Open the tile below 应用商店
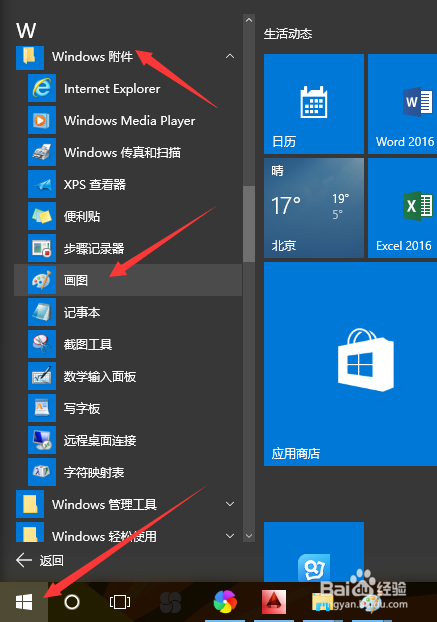Viewport: 437px width, 622px height. [x=314, y=552]
